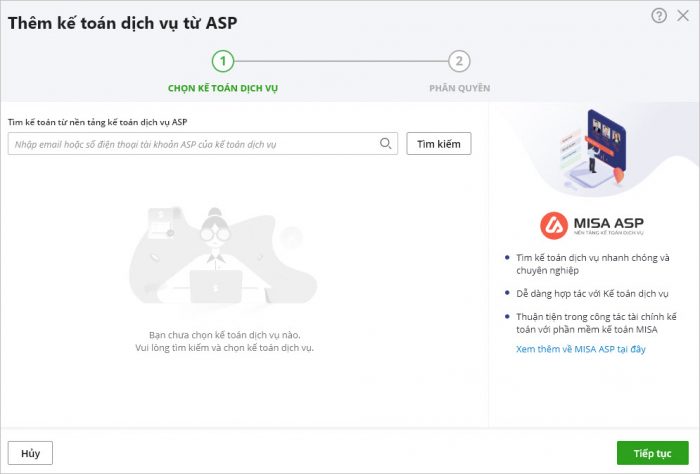Image resolution: width=700 pixels, height=474 pixels.
Task: Open Xem thêm về MISA ASP tại đây link
Action: (x=581, y=348)
